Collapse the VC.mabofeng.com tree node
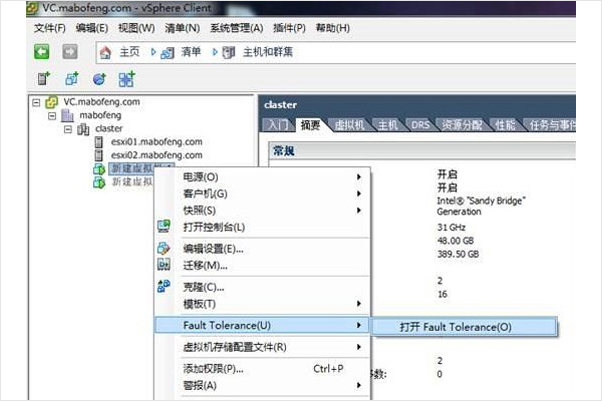 click(x=36, y=103)
